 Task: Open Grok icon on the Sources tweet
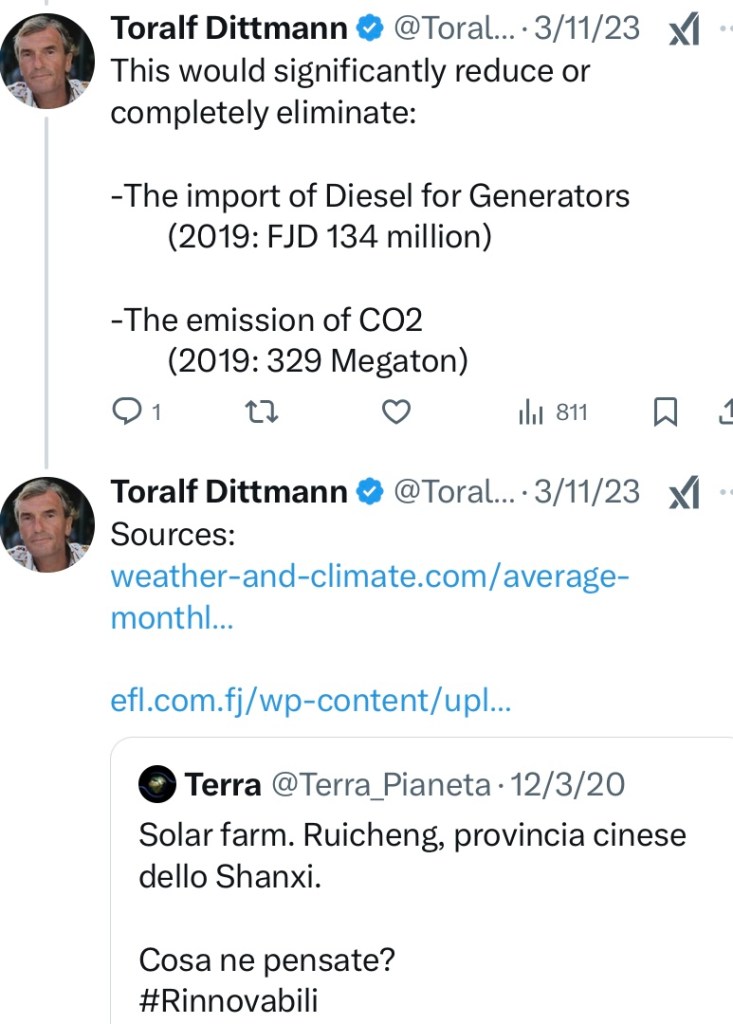click(x=683, y=492)
